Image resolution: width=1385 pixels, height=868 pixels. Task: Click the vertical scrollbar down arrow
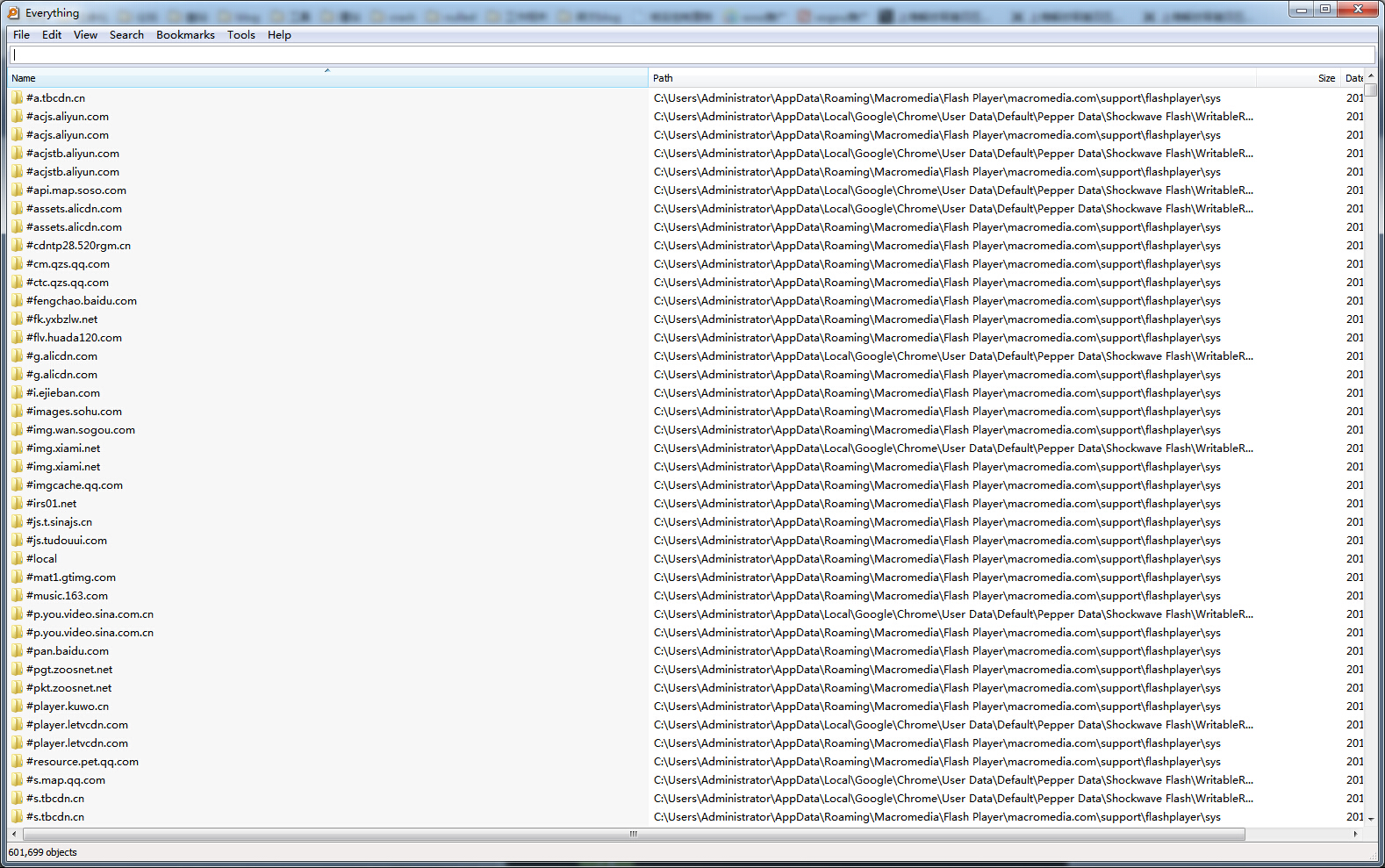pos(1371,818)
